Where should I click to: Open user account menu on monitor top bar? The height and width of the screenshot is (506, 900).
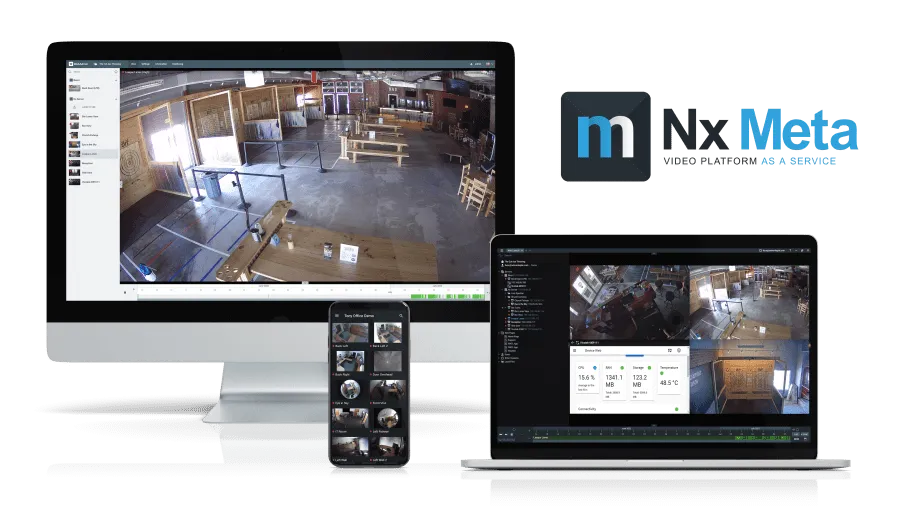click(476, 64)
